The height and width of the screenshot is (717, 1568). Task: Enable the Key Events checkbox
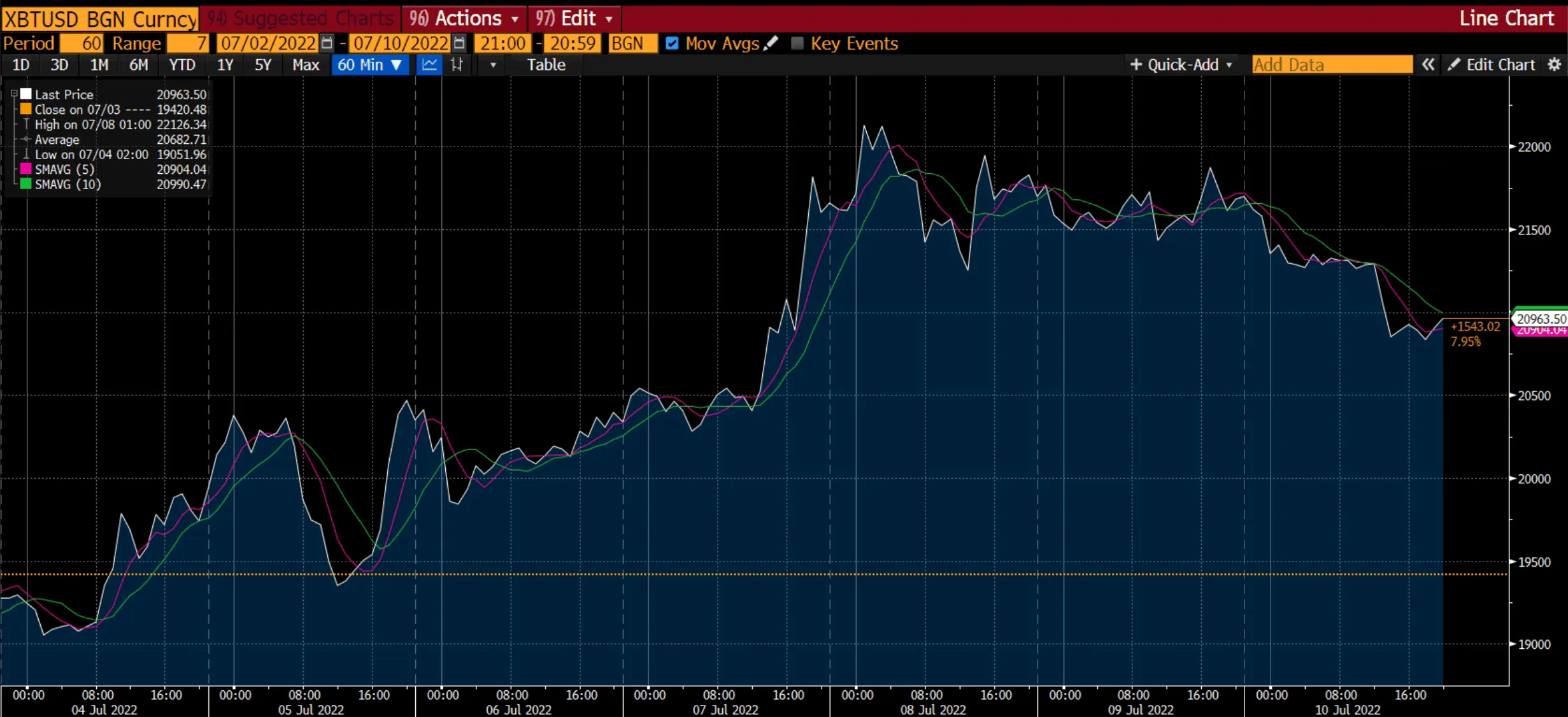[797, 43]
